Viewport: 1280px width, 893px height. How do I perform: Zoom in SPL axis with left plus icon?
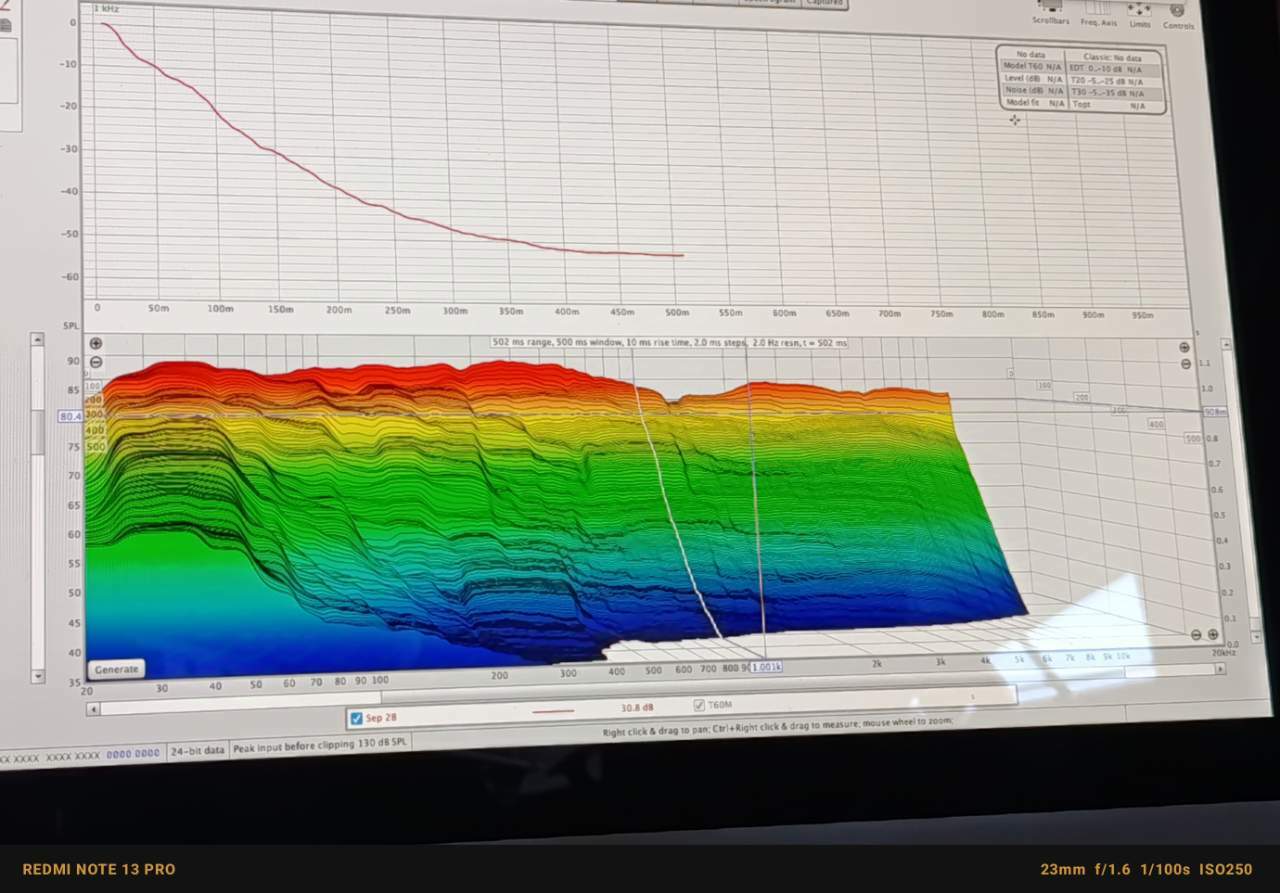pos(96,343)
